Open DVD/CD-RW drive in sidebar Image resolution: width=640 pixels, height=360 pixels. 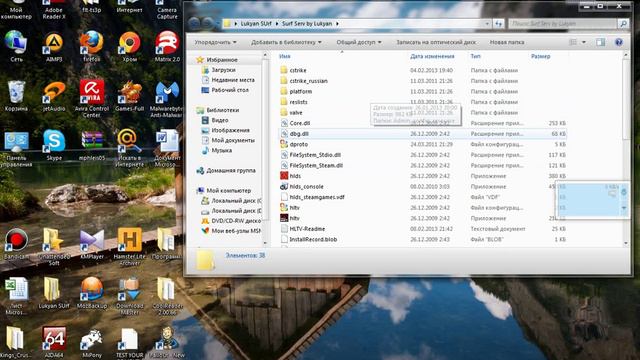click(236, 221)
